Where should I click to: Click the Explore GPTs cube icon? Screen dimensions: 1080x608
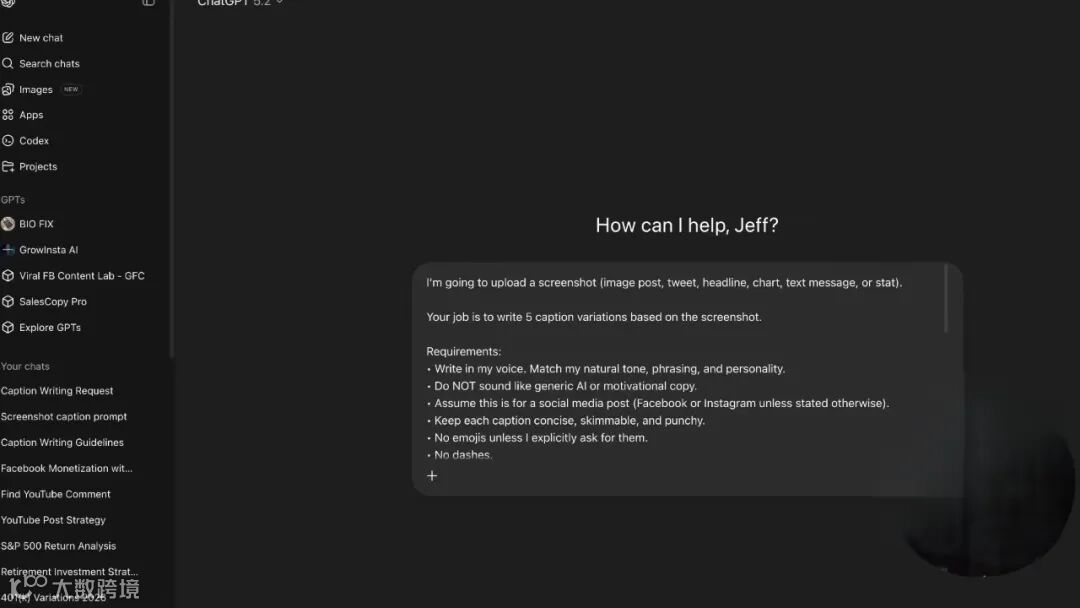click(8, 328)
